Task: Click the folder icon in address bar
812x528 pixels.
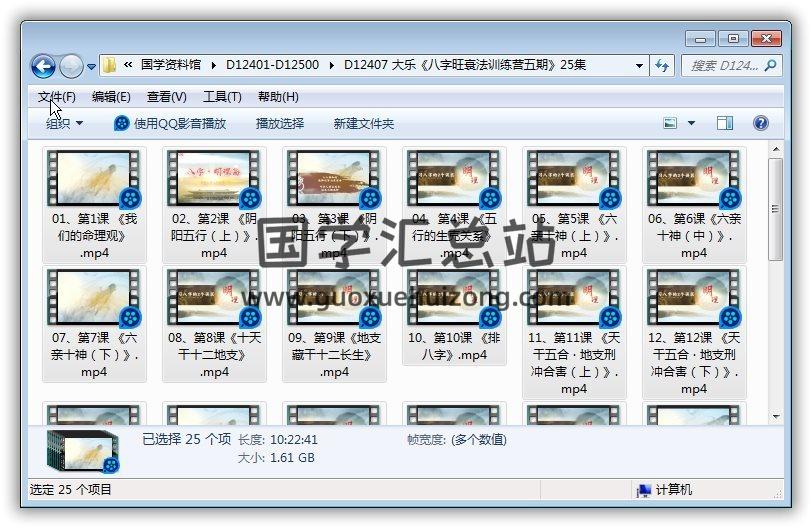Action: click(110, 66)
